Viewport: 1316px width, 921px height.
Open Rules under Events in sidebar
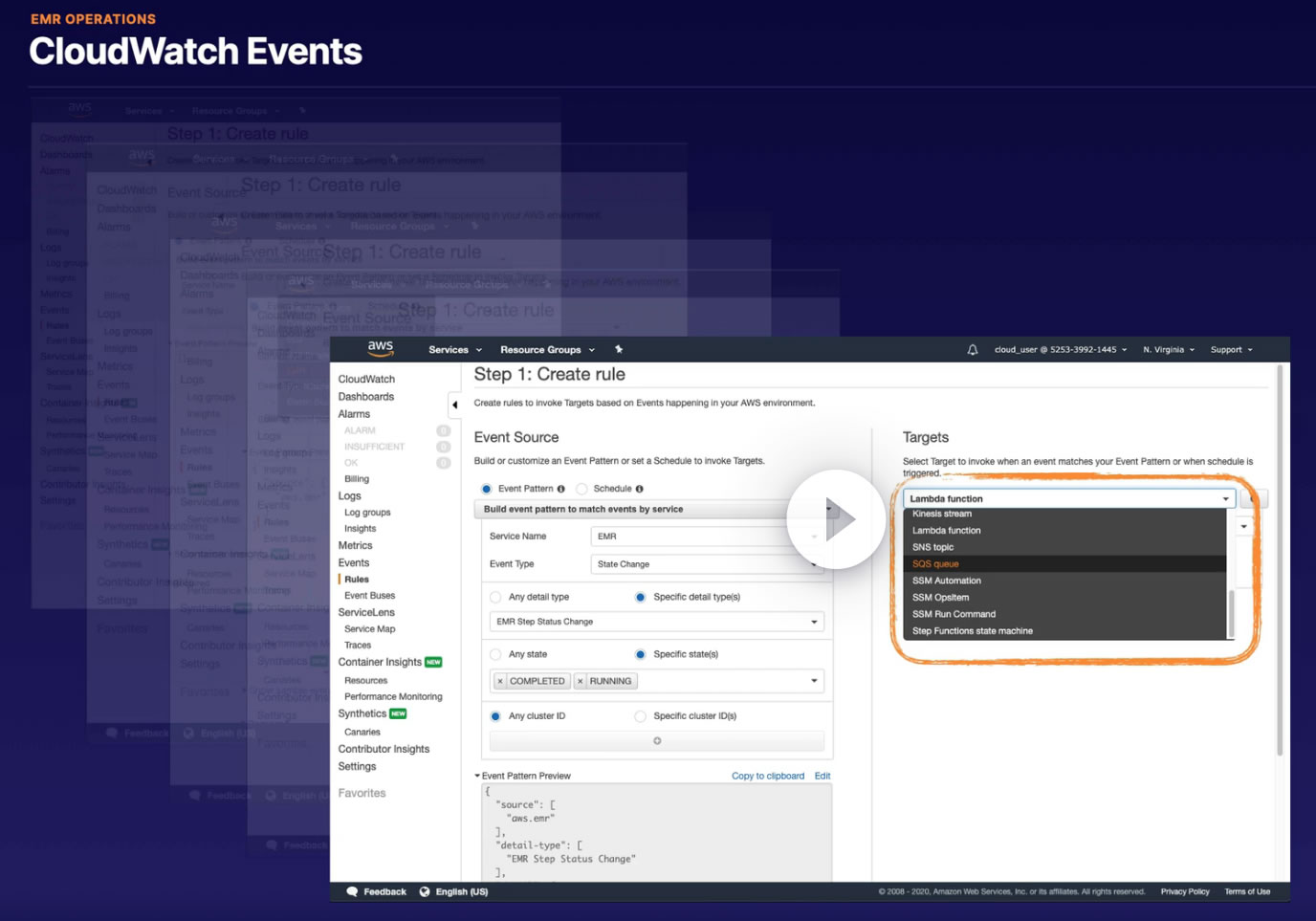(x=357, y=580)
